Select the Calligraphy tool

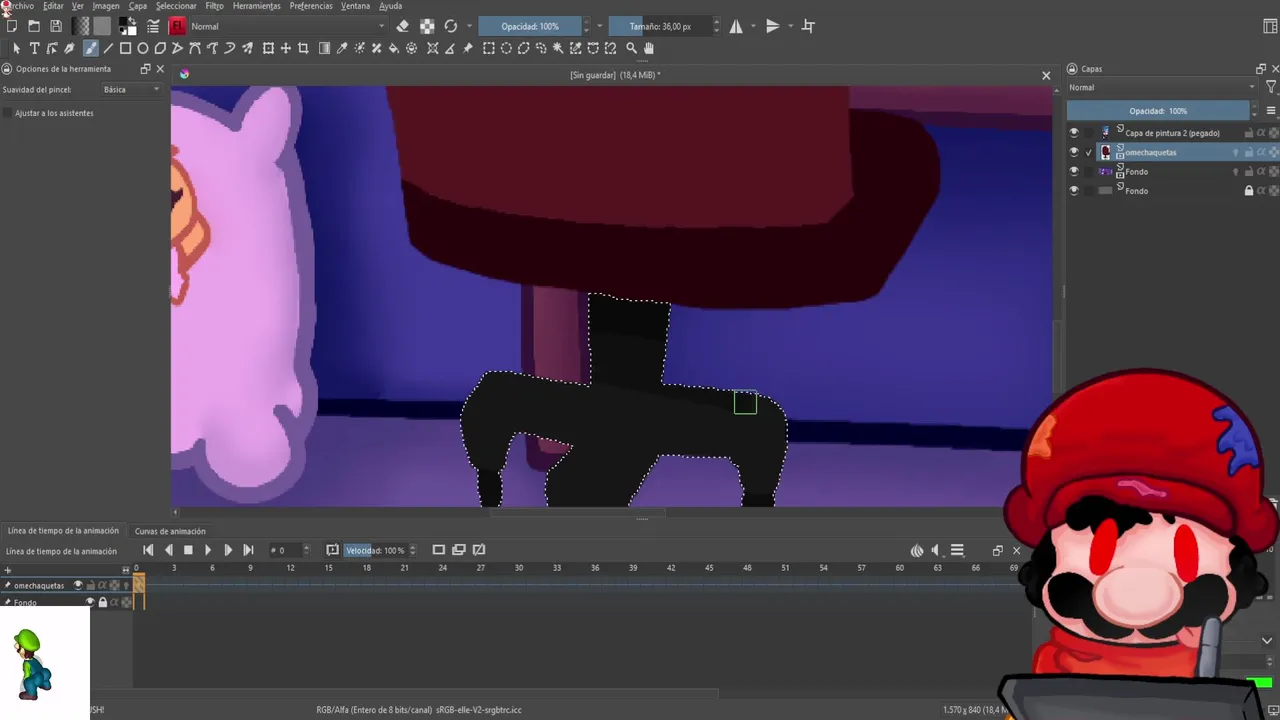click(69, 48)
